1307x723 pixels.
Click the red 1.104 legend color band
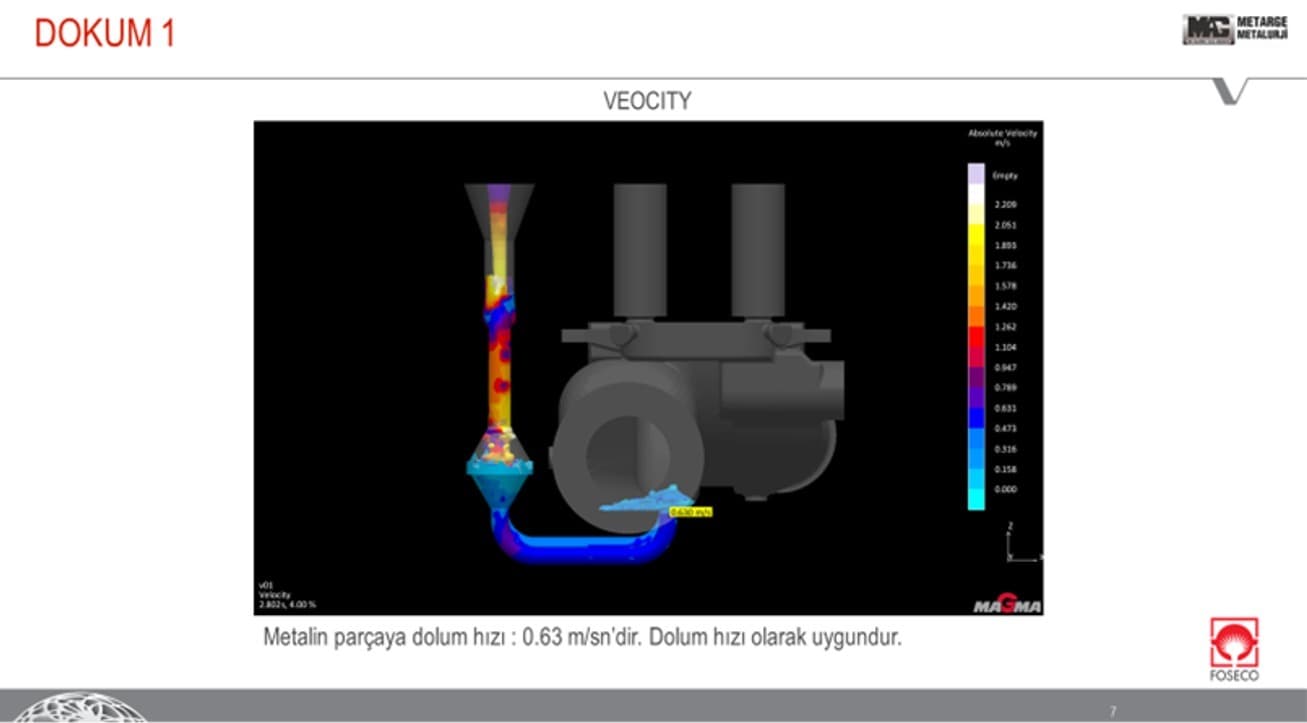(x=976, y=347)
